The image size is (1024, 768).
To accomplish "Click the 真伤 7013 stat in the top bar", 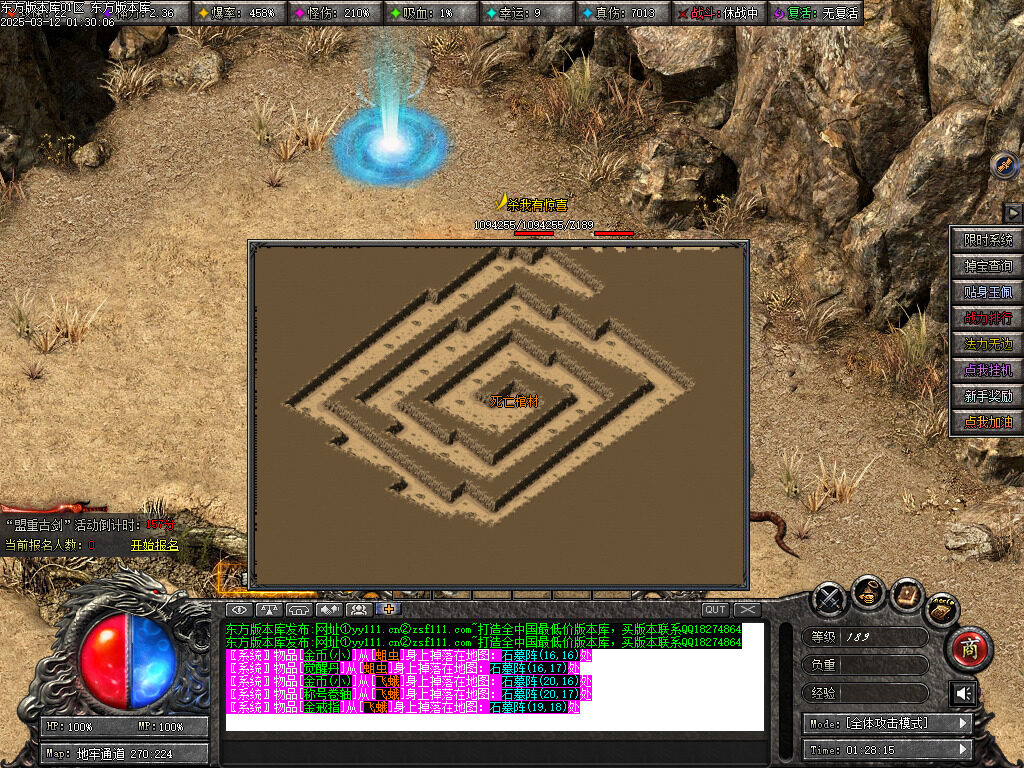I will tap(622, 13).
